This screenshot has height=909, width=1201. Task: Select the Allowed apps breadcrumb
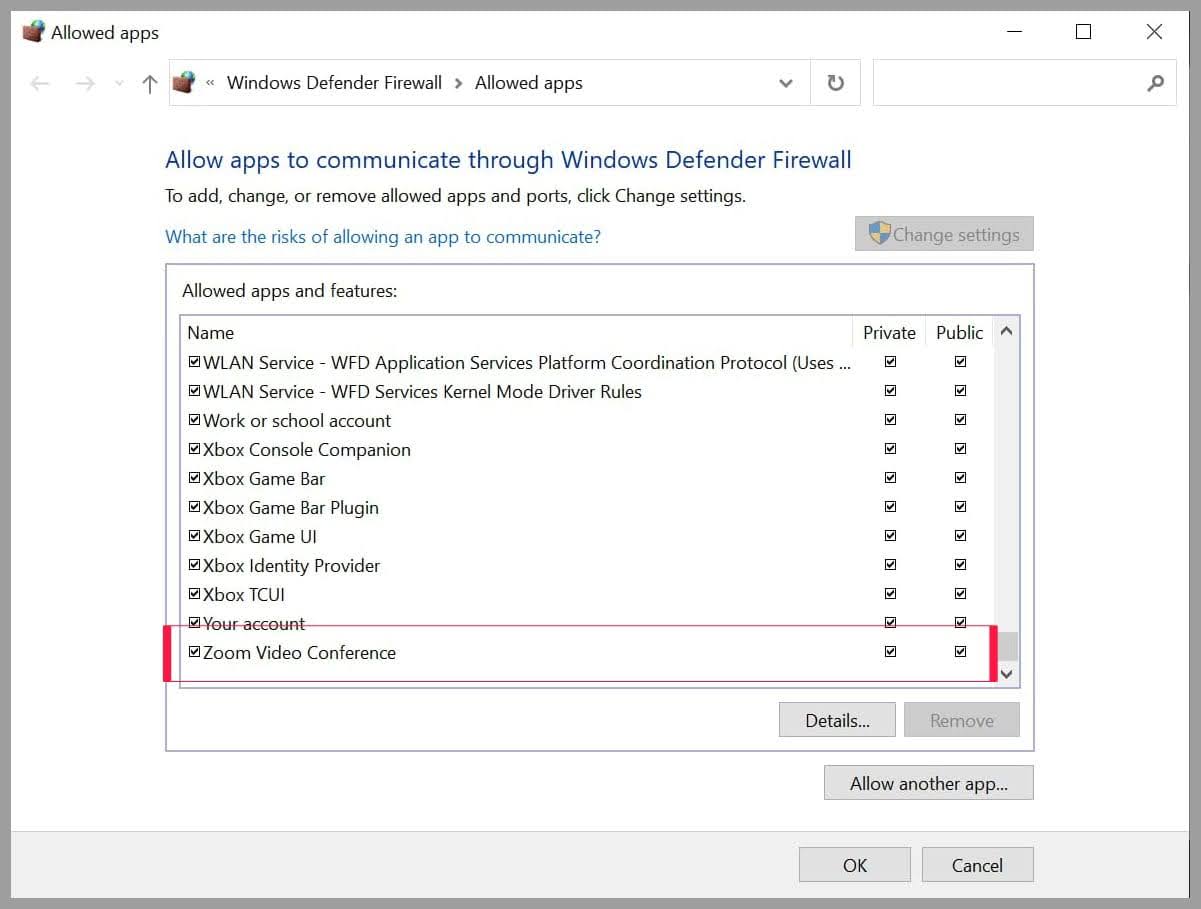coord(529,83)
